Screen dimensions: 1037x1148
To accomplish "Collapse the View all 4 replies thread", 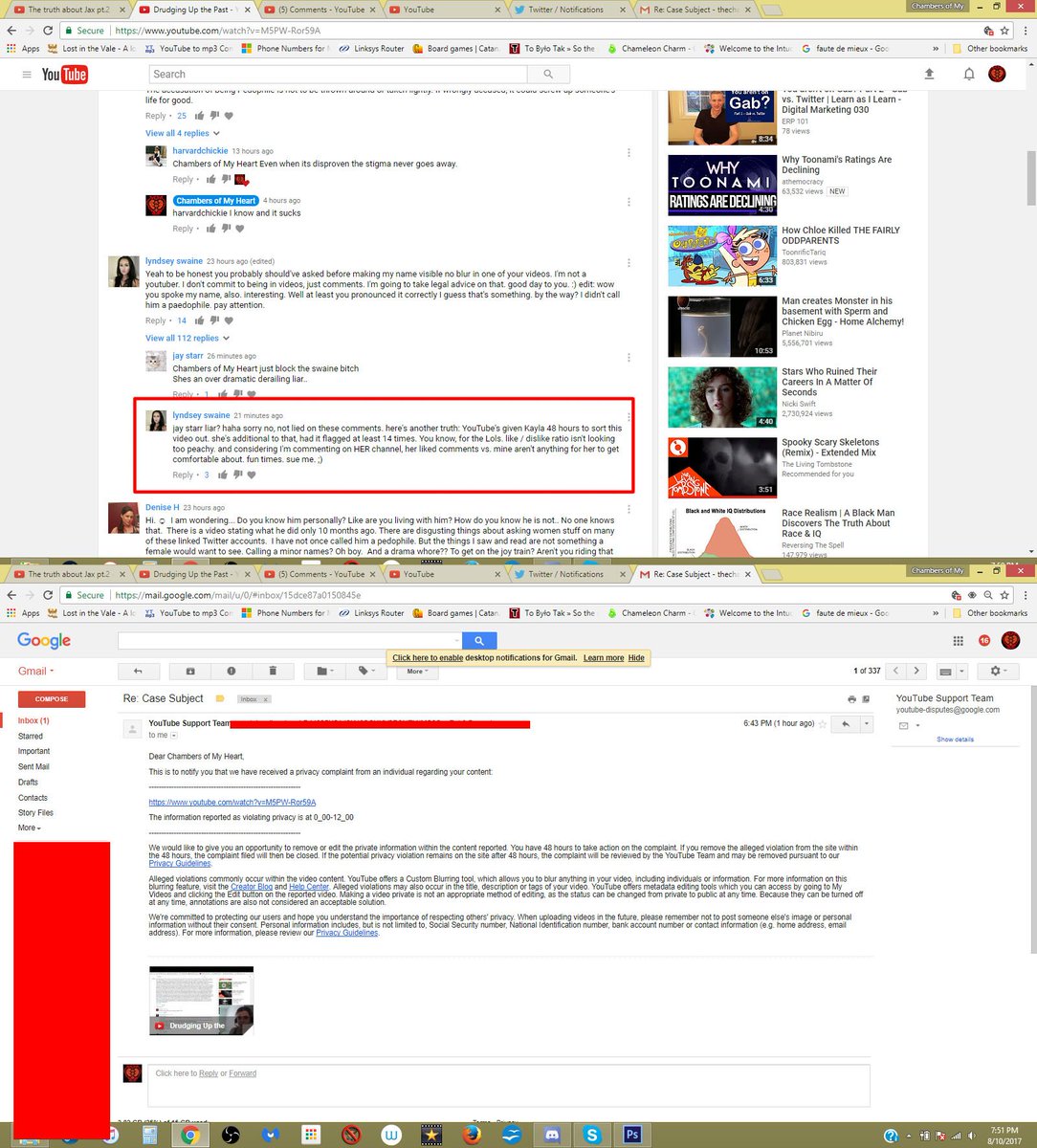I will click(183, 133).
